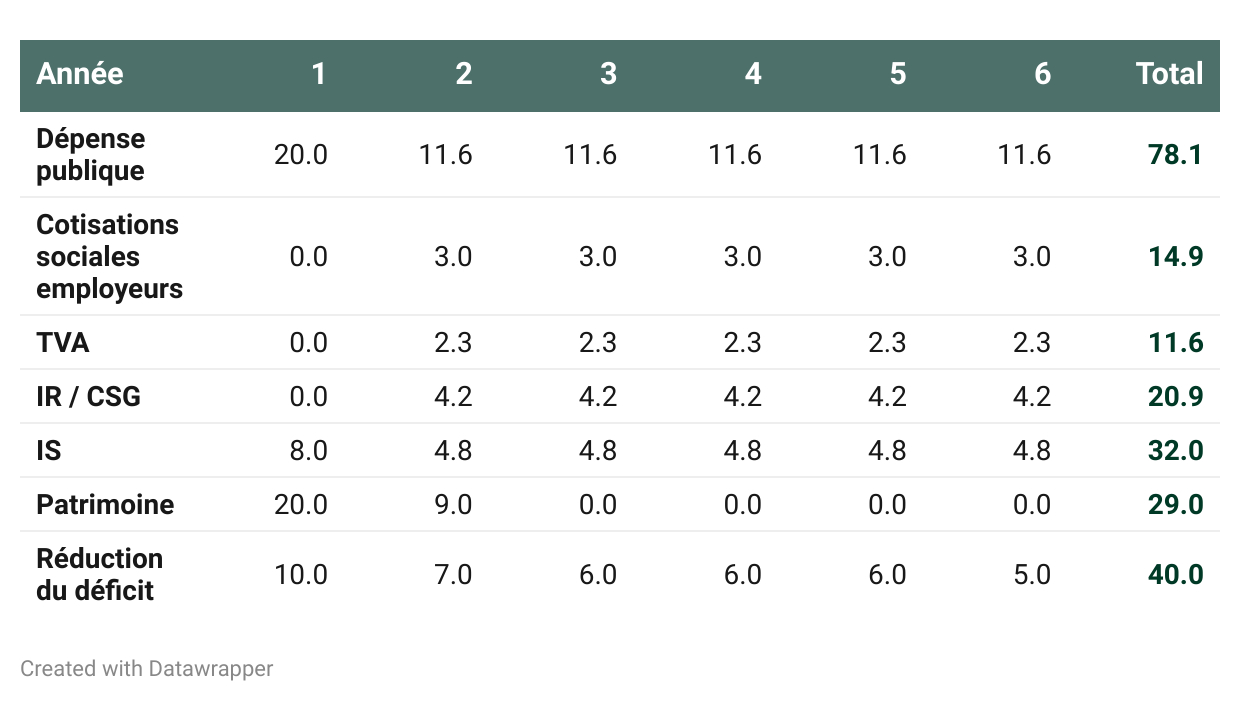Click the "TVA" row label

(x=63, y=343)
